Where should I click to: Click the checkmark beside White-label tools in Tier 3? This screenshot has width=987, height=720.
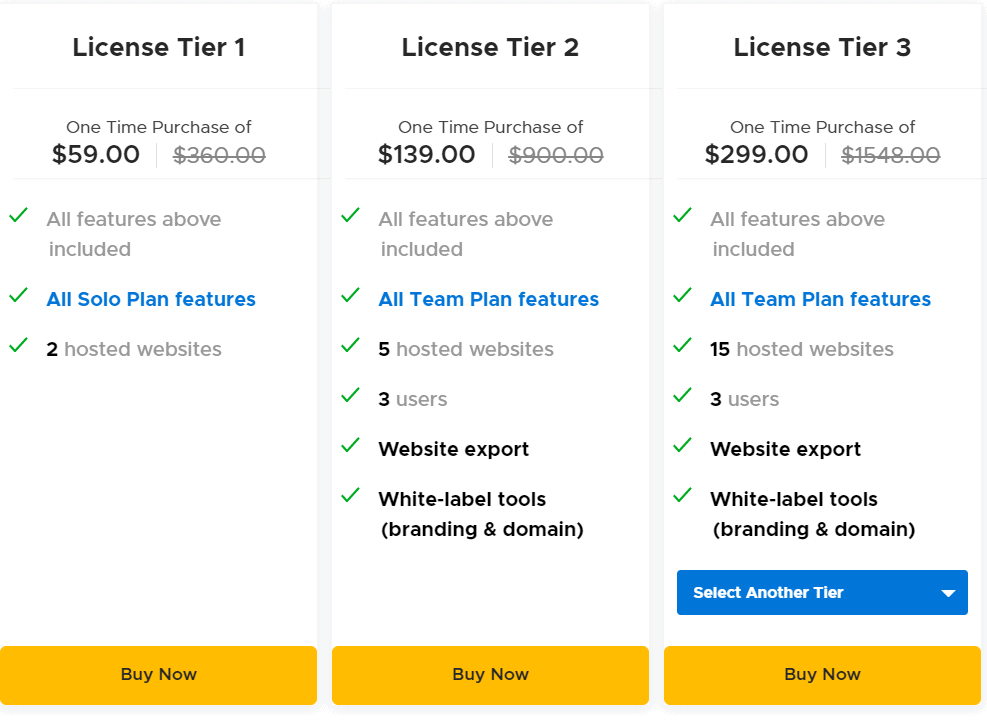tap(682, 495)
